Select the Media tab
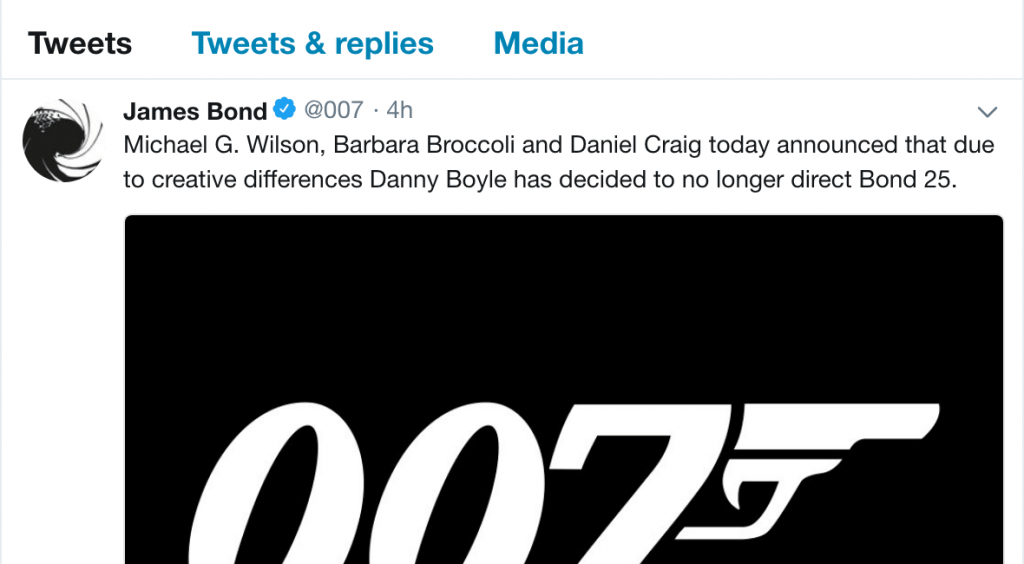The width and height of the screenshot is (1024, 564). (x=538, y=44)
